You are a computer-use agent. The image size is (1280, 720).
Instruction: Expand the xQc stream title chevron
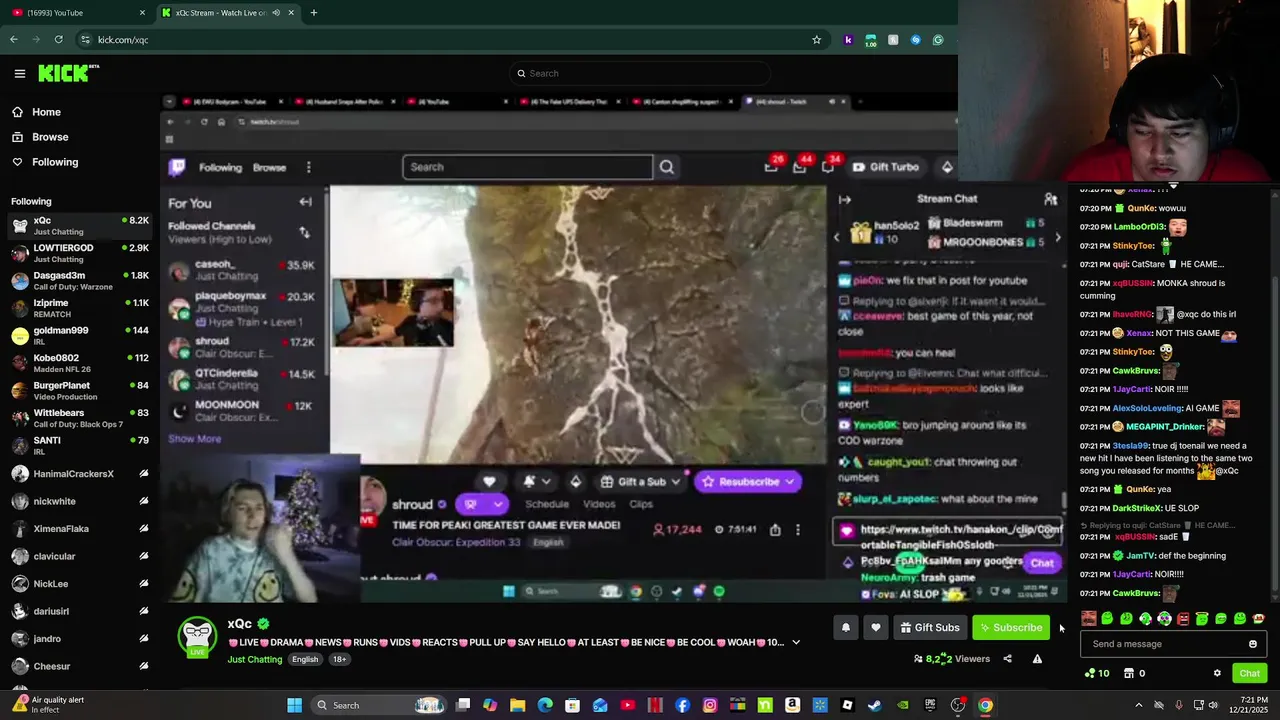click(x=796, y=642)
